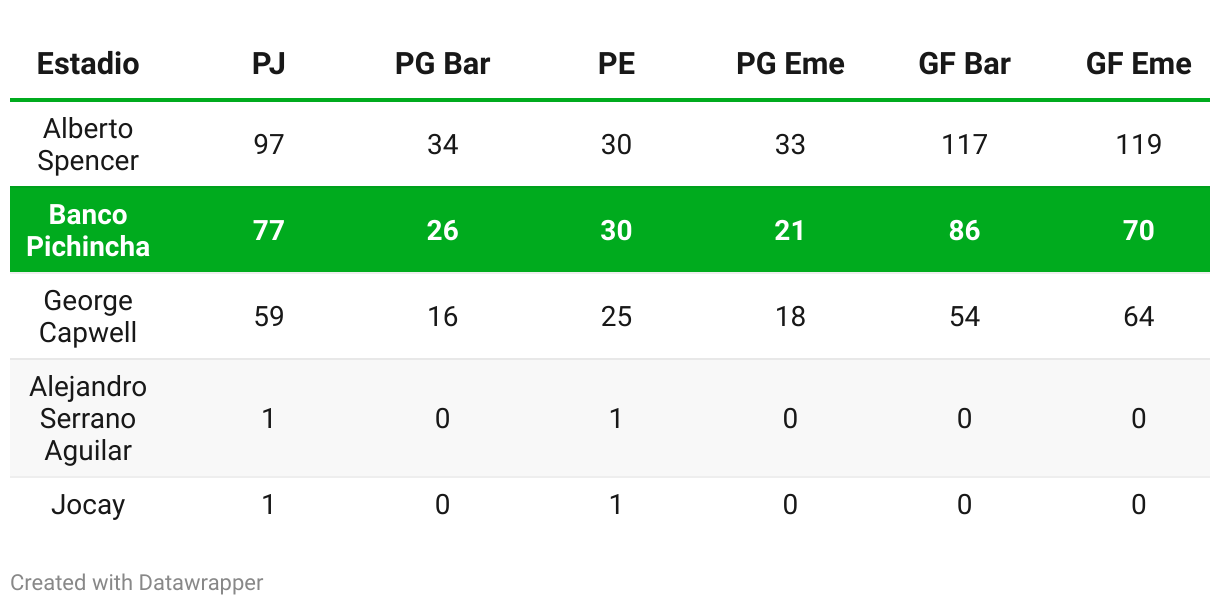Select the Alberto Spencer stadium cell

pos(88,144)
